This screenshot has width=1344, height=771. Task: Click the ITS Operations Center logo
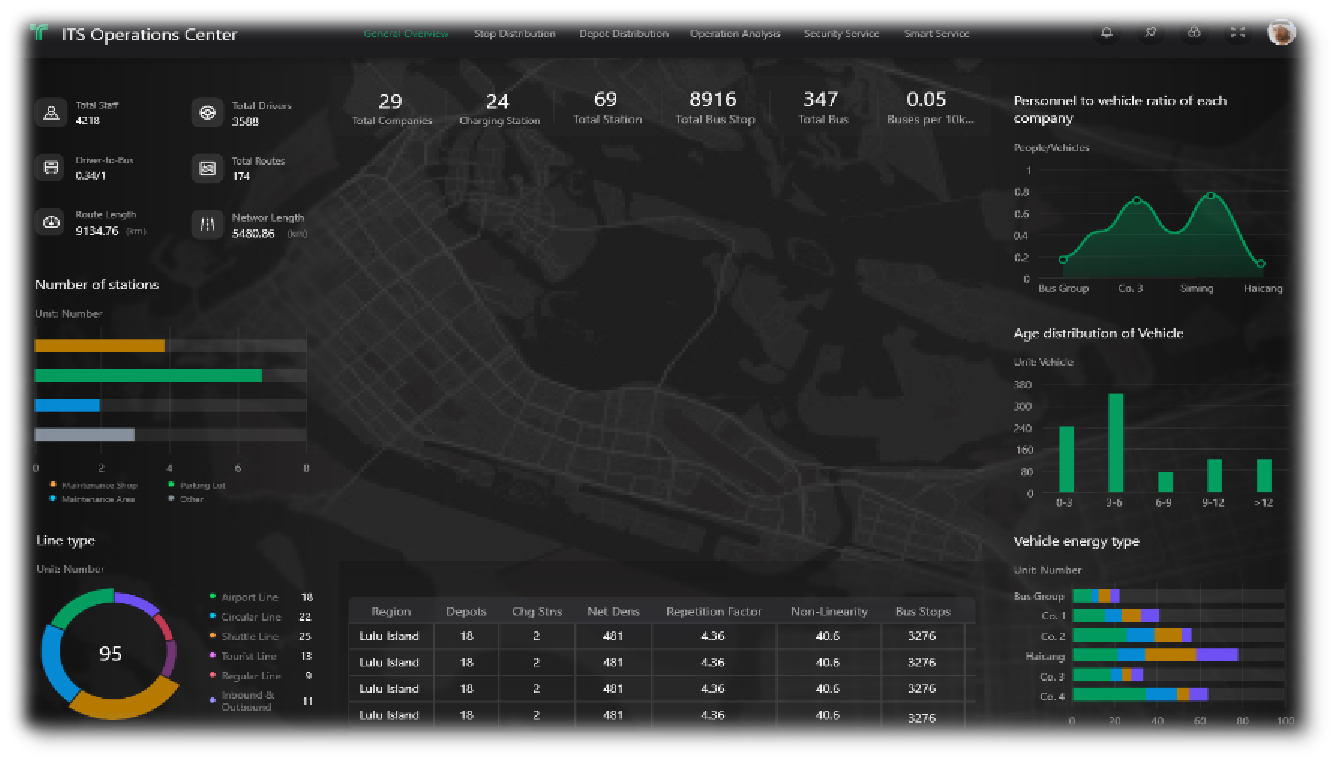coord(39,33)
